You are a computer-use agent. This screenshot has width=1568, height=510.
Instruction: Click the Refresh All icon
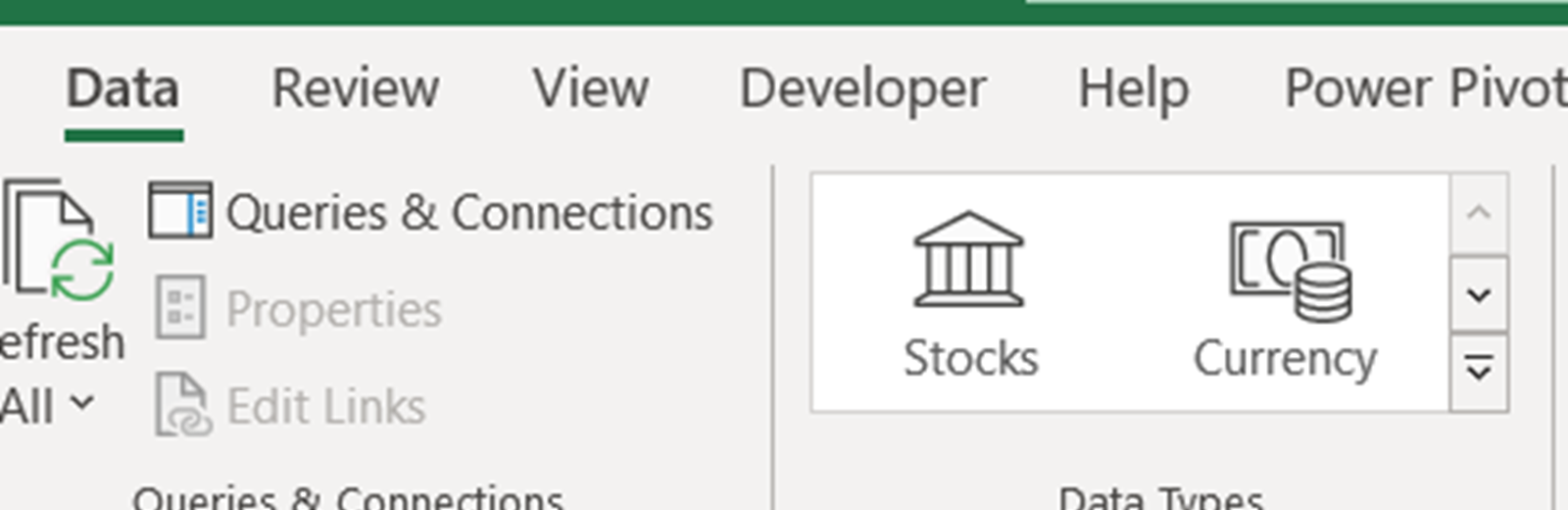pyautogui.click(x=59, y=240)
